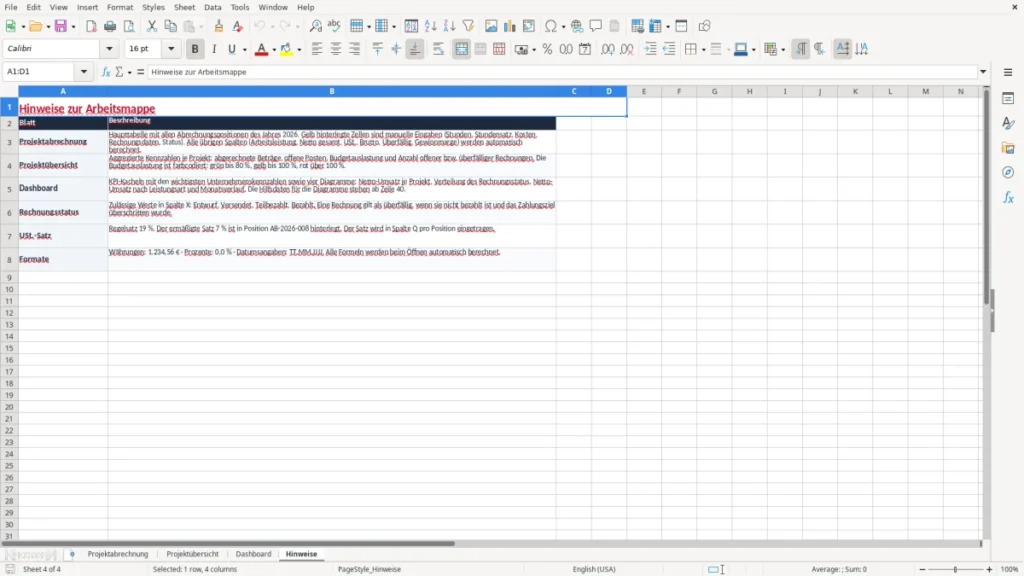Sort descending Z to A

(x=449, y=26)
